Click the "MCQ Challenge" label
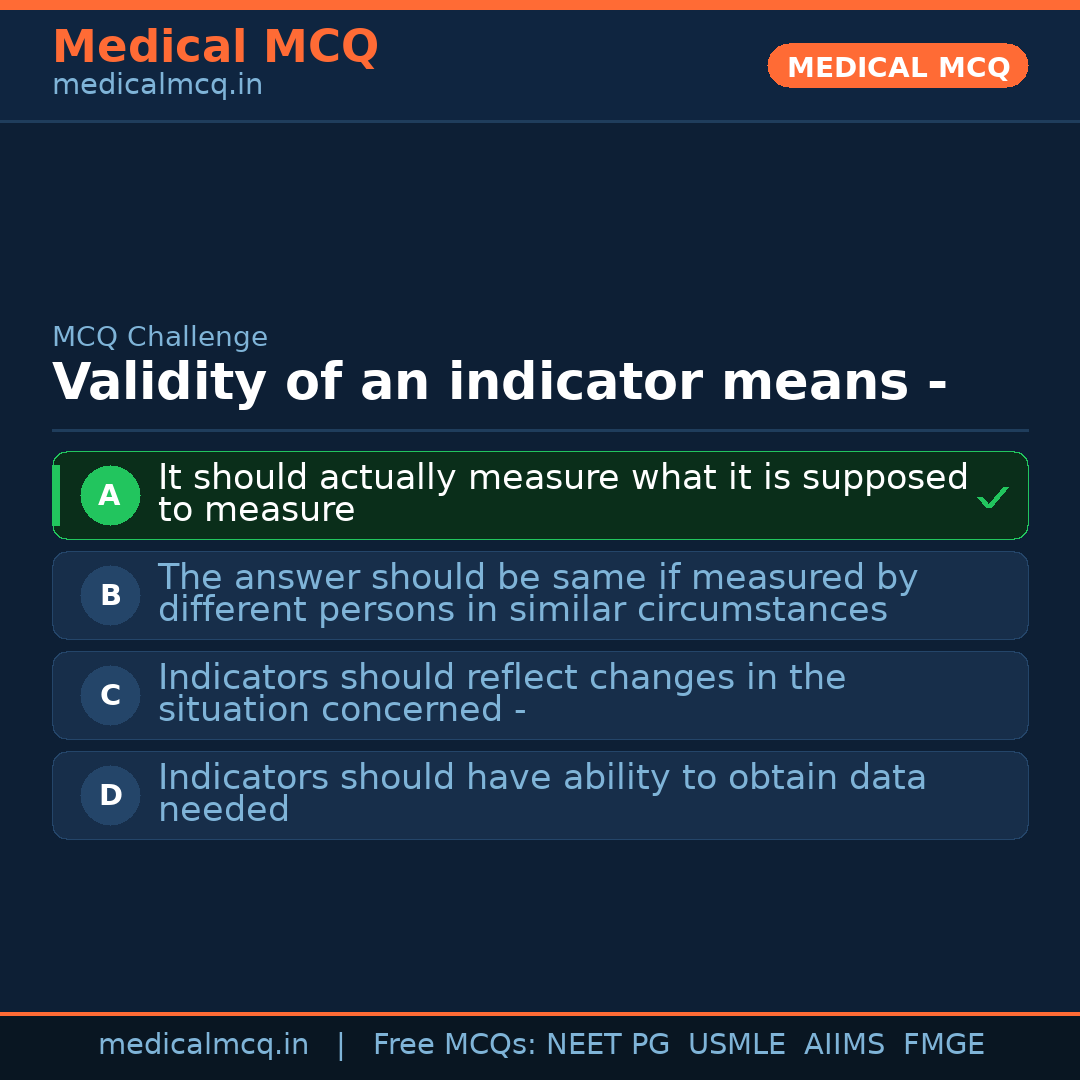 coord(160,338)
